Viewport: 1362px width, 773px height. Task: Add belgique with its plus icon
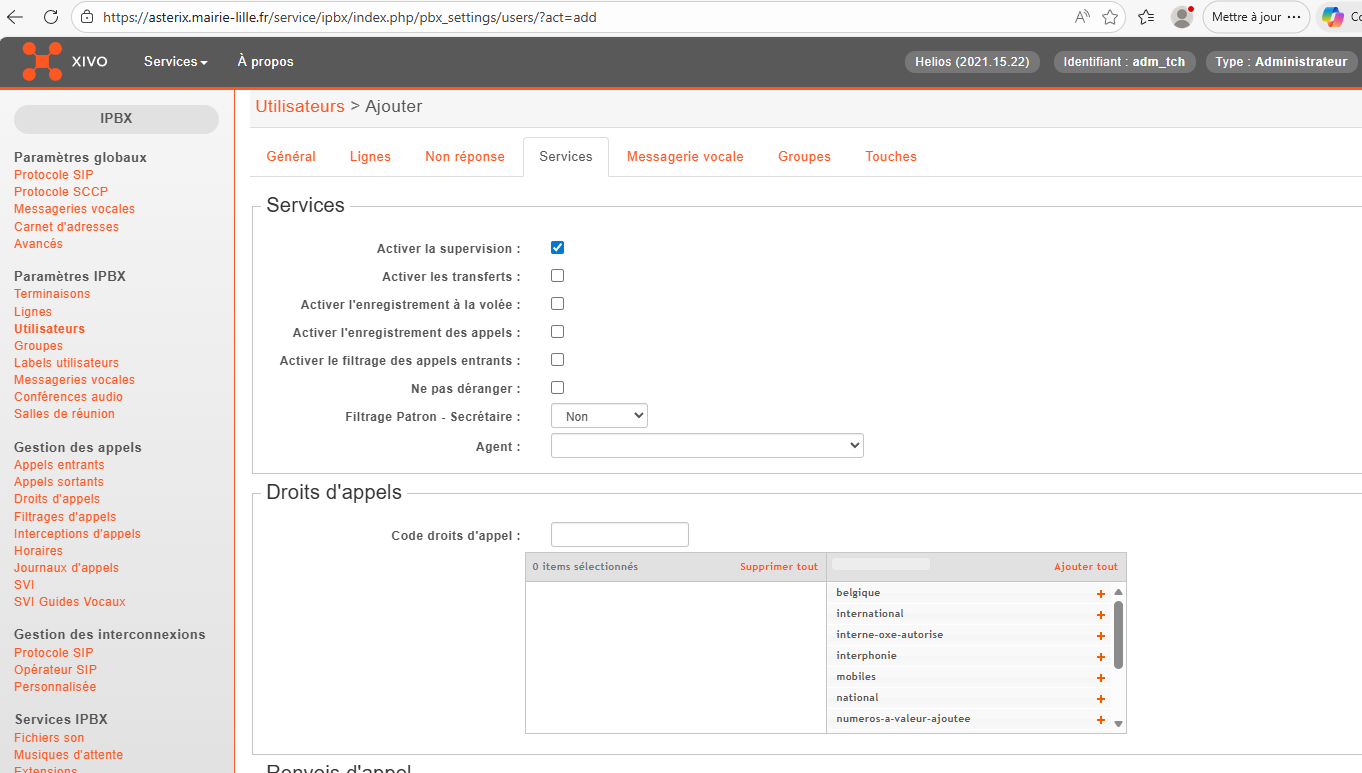(x=1101, y=594)
